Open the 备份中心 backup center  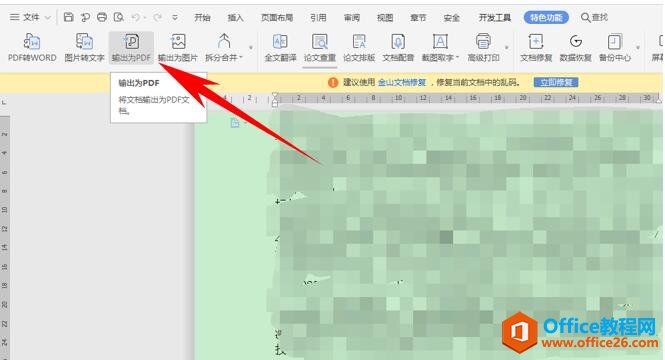[x=615, y=48]
